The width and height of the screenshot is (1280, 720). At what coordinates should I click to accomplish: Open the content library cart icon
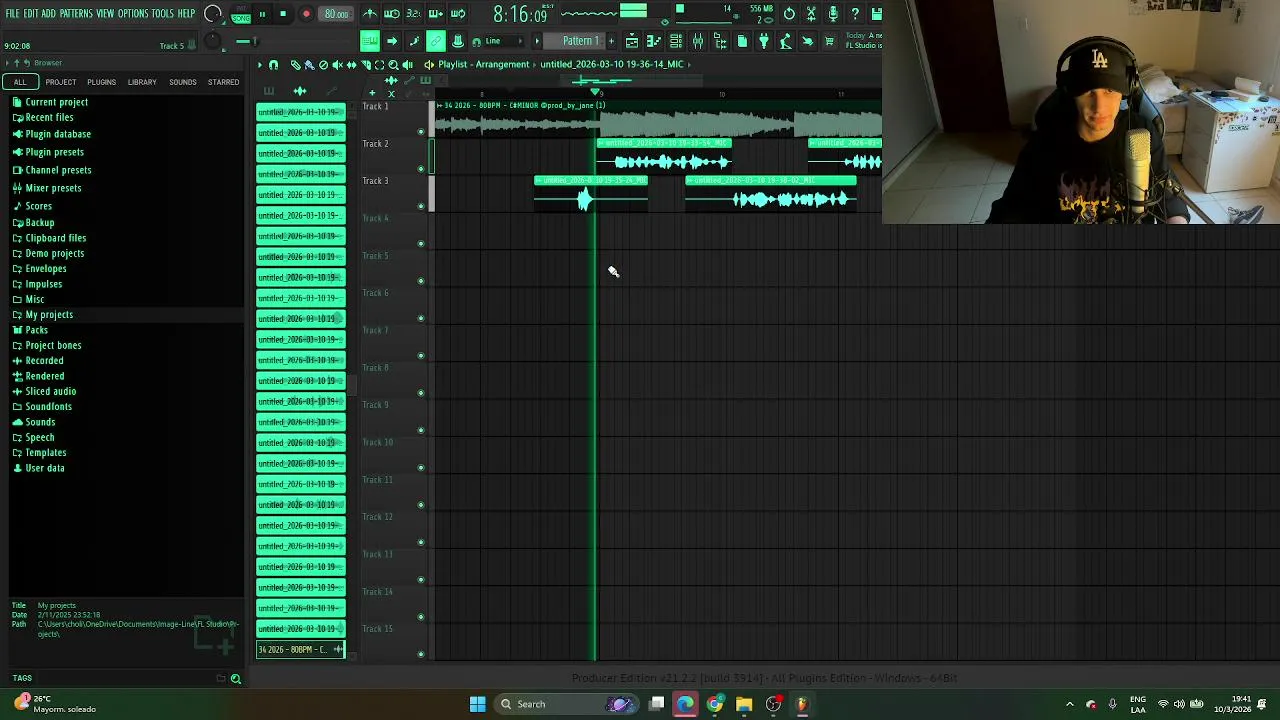[830, 41]
